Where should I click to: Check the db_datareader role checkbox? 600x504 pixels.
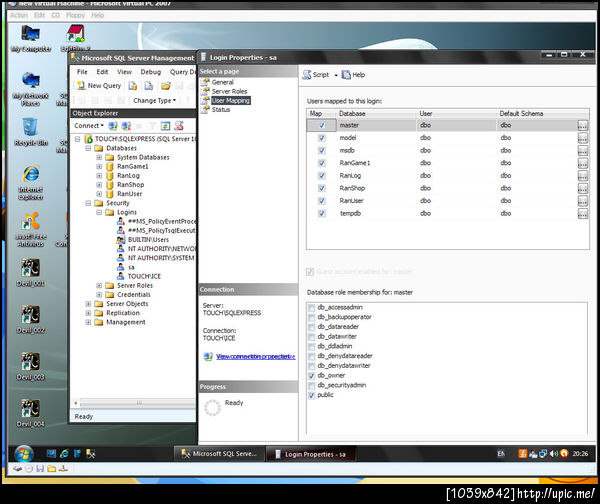(311, 327)
